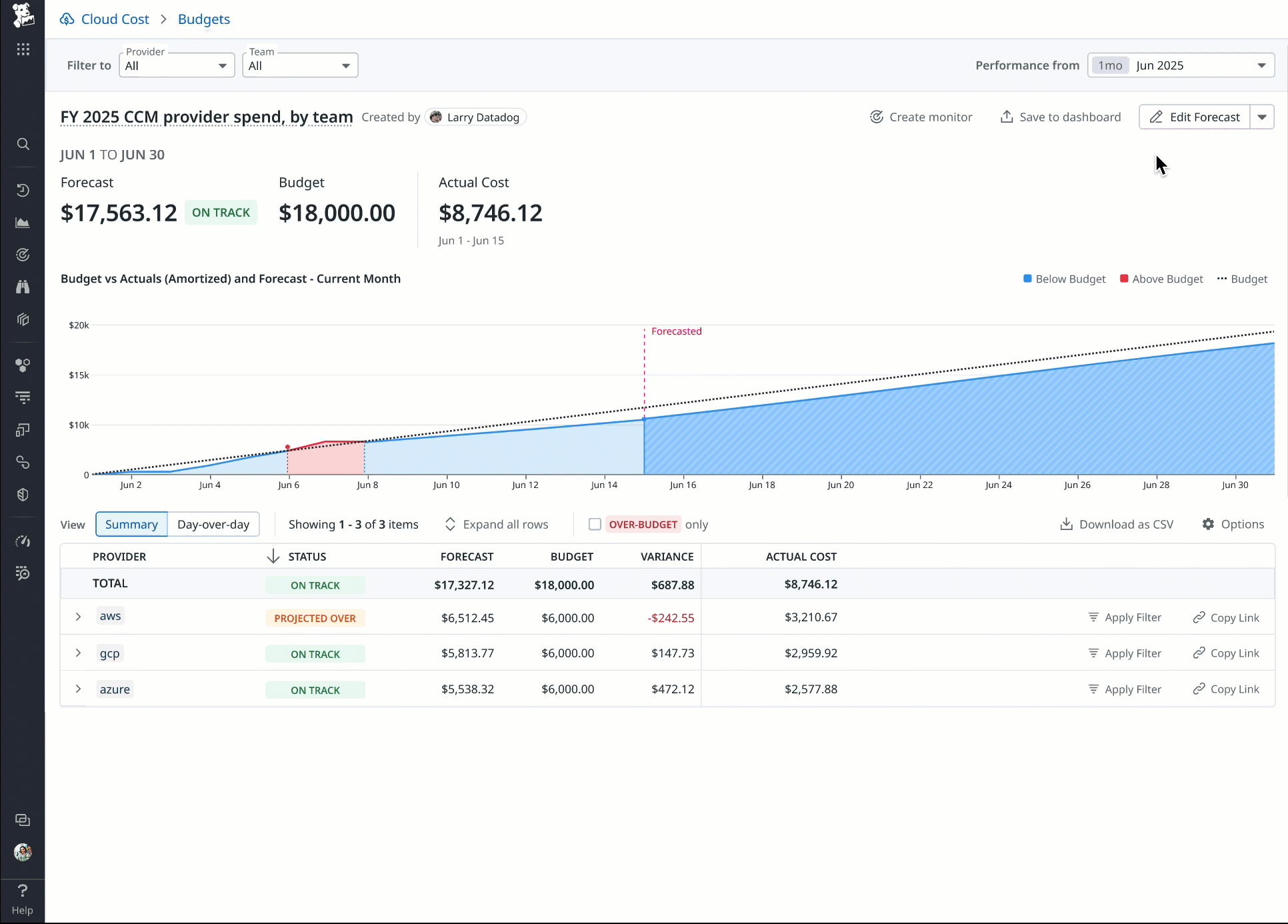Open Edit Forecast dropdown arrow

click(1262, 117)
